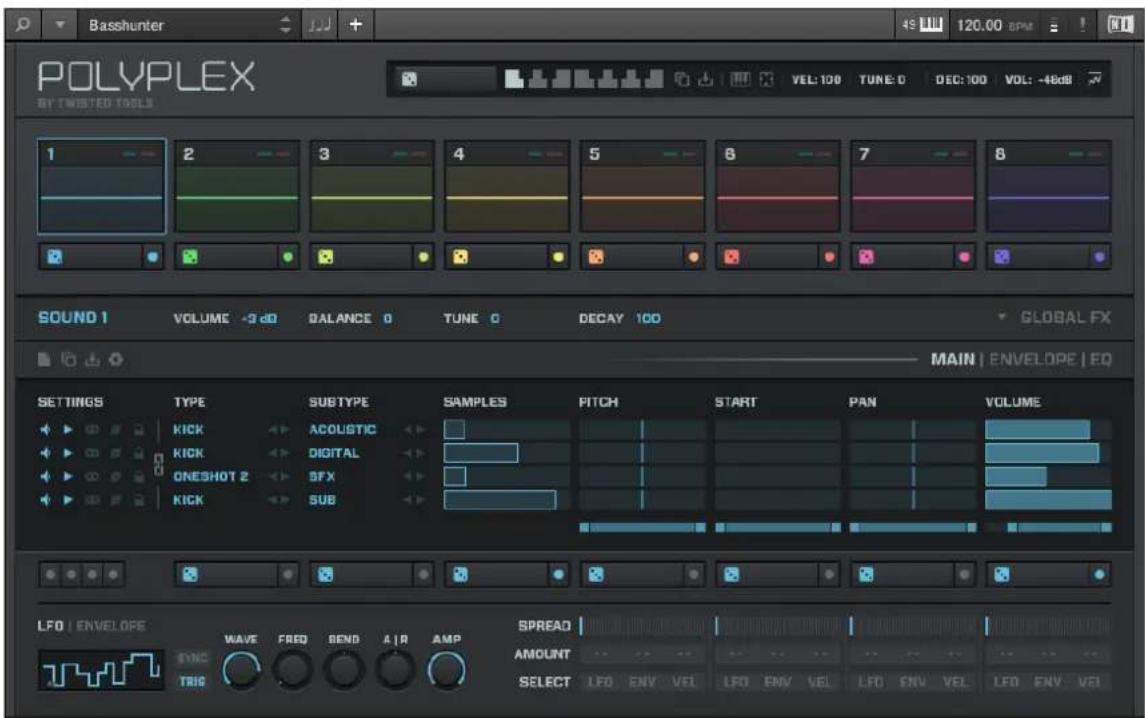The image size is (1145, 718).
Task: Randomize the PITCH column with its dice
Action: [x=596, y=575]
